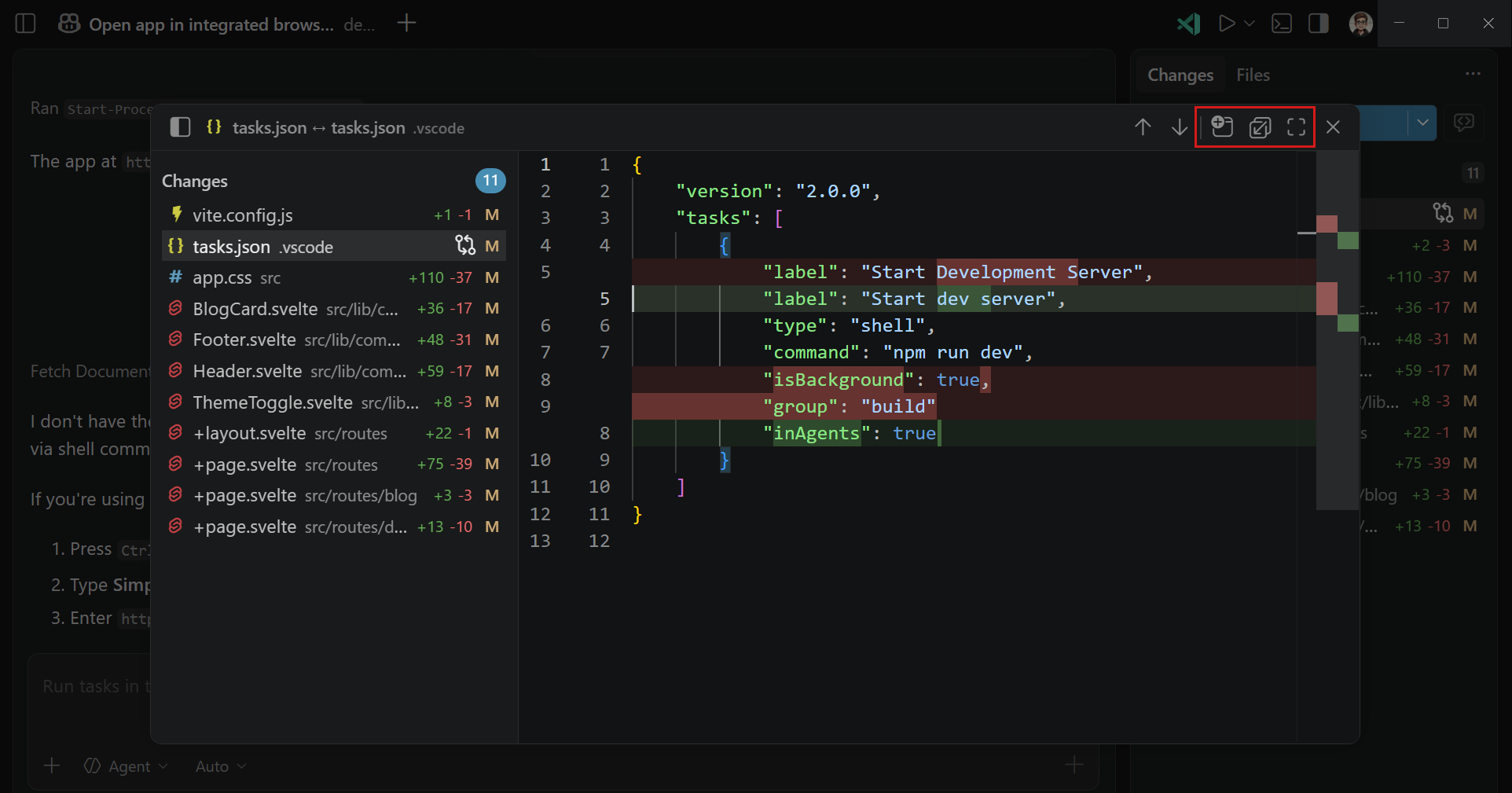1512x793 pixels.
Task: Go to next change with down arrow
Action: pos(1178,127)
